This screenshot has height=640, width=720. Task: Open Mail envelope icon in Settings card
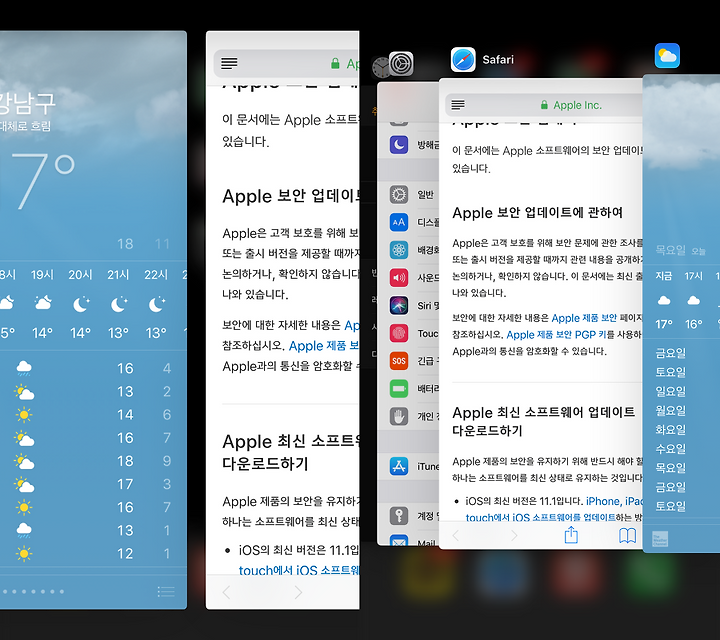[399, 541]
